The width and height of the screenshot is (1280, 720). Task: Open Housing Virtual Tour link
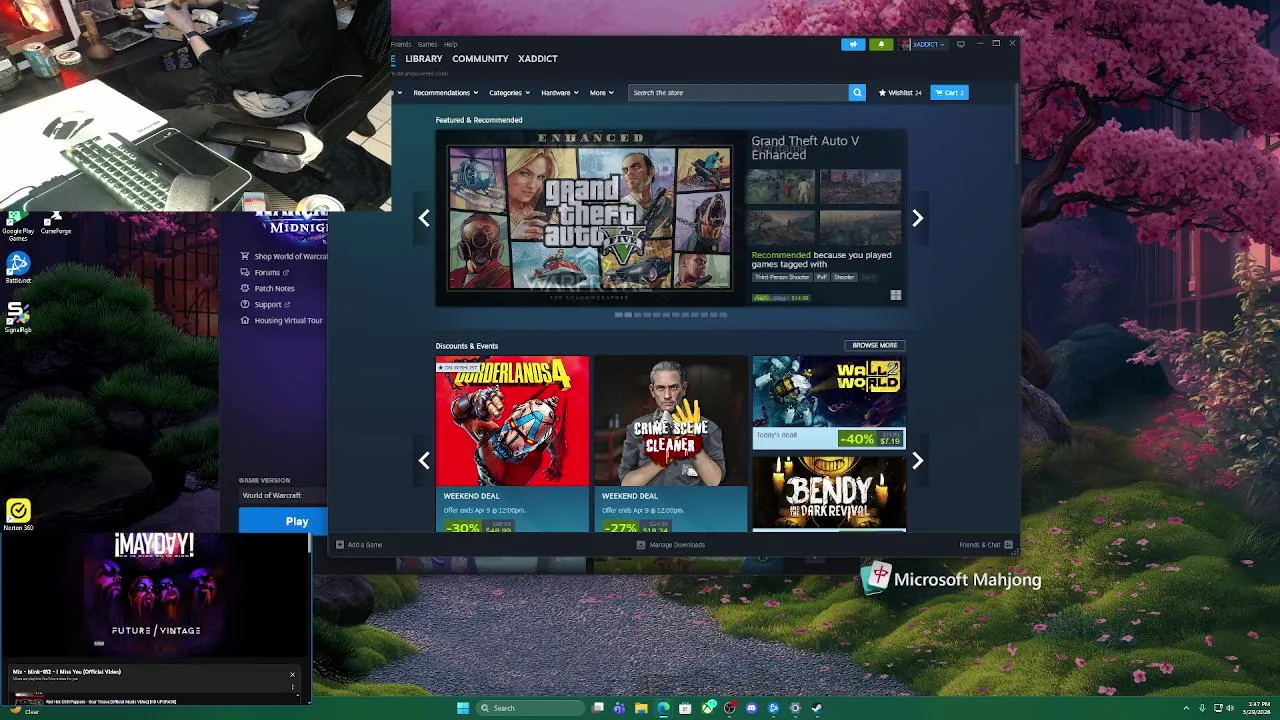coord(282,320)
